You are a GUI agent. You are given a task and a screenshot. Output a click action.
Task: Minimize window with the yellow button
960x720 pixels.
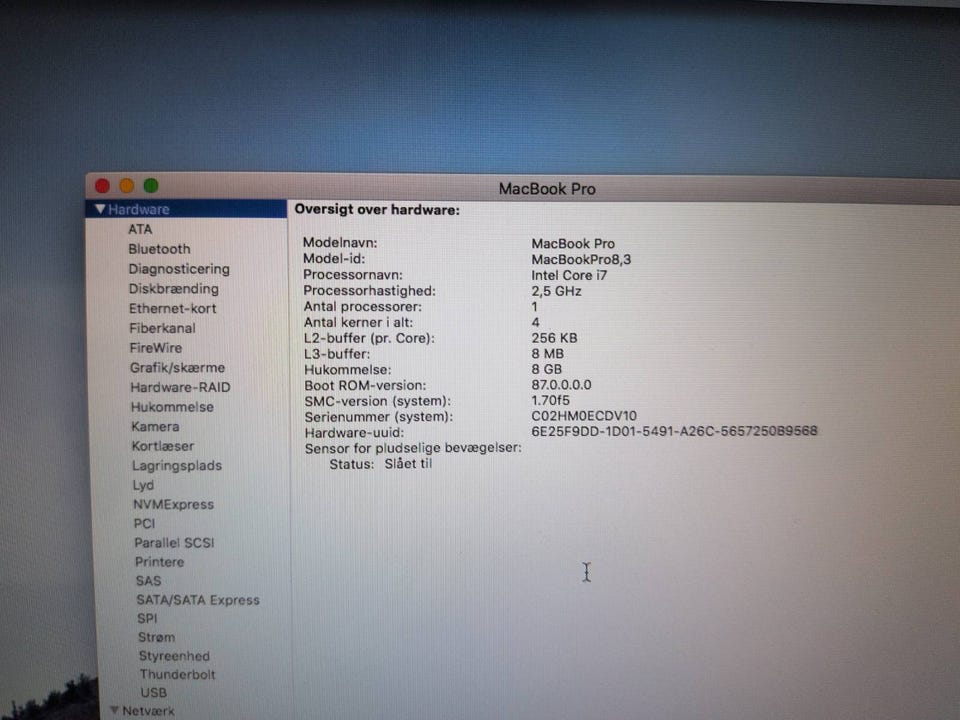pos(127,186)
